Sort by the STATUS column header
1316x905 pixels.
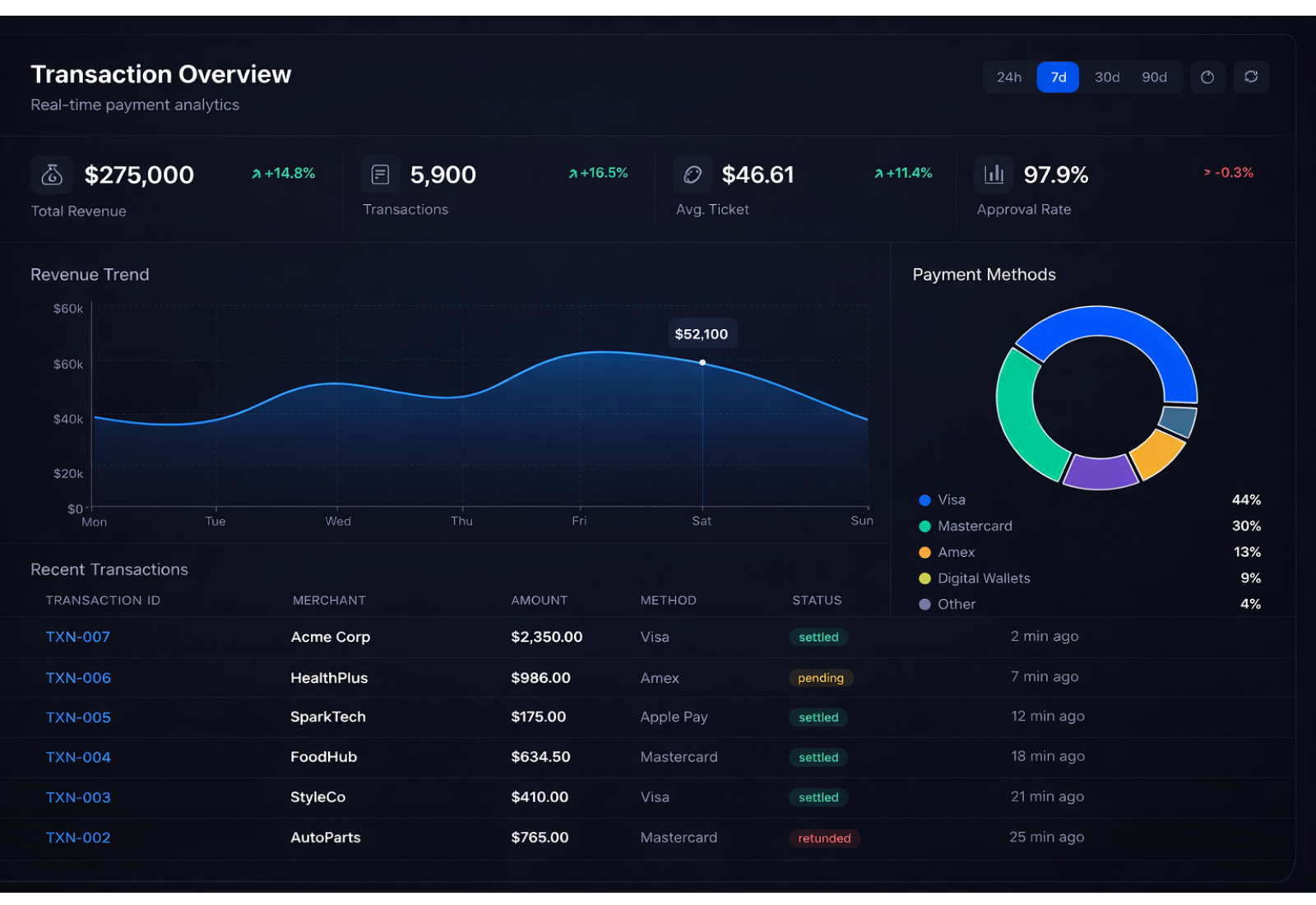816,601
